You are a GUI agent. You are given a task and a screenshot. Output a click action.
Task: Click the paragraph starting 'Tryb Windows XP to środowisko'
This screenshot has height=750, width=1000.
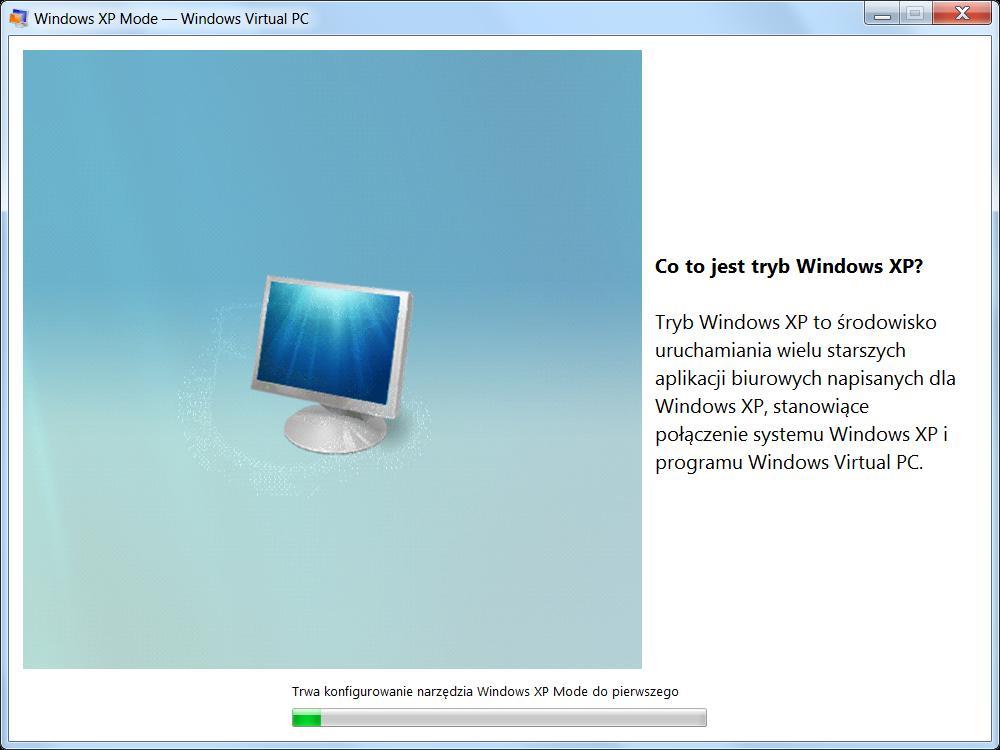(805, 392)
